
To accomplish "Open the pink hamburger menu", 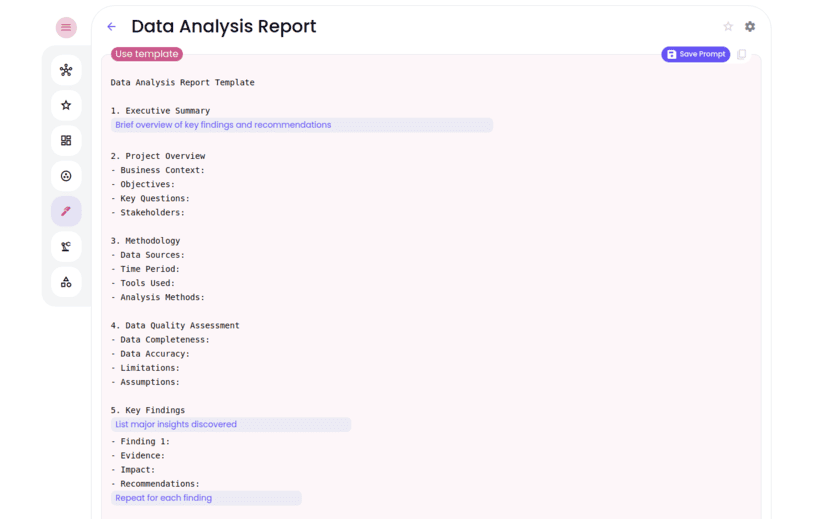I will click(66, 27).
